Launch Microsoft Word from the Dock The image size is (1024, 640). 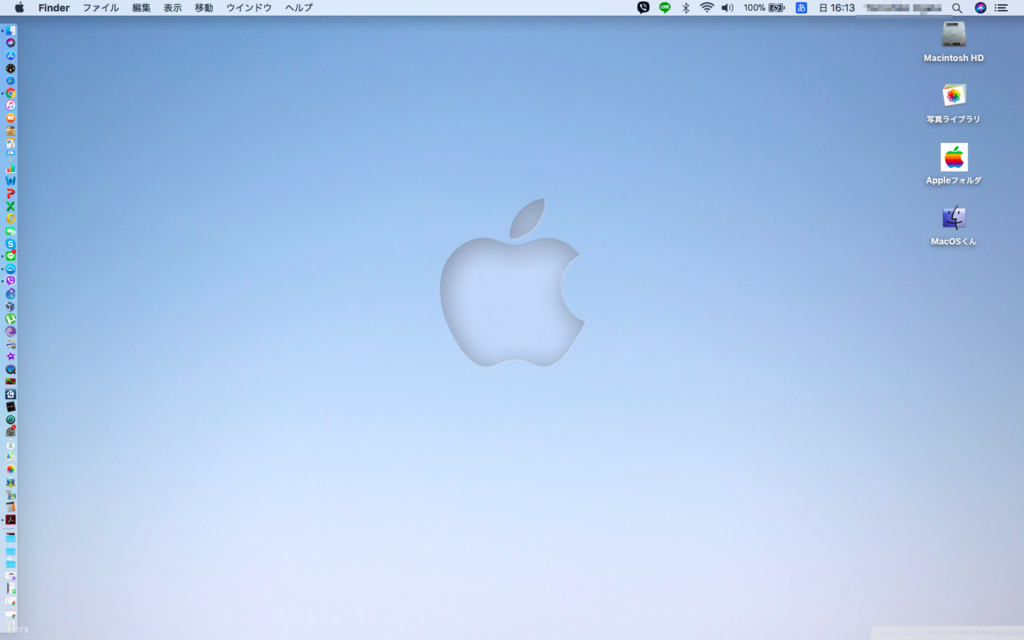(10, 180)
